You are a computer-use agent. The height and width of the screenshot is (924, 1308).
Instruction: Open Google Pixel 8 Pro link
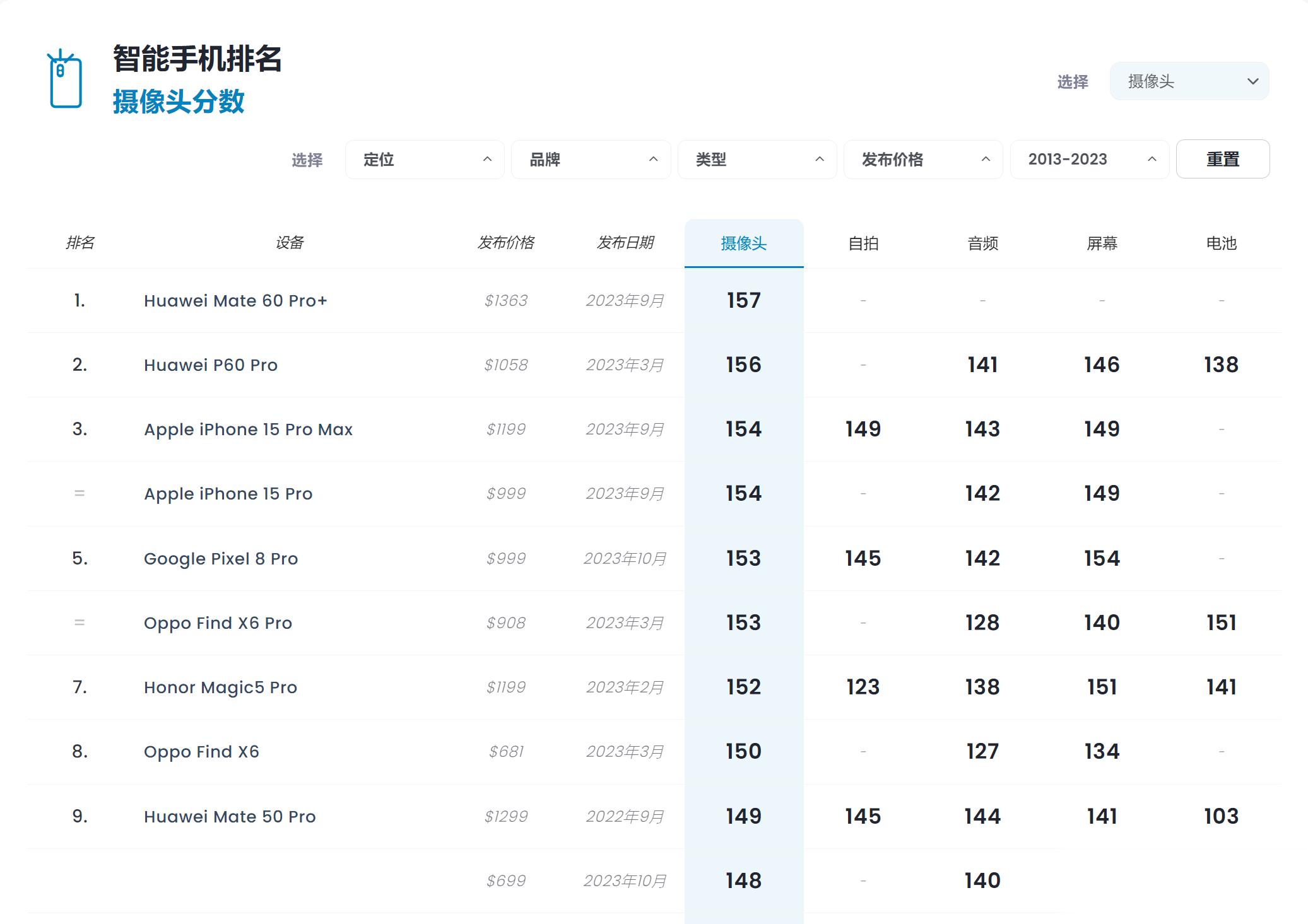[x=221, y=559]
